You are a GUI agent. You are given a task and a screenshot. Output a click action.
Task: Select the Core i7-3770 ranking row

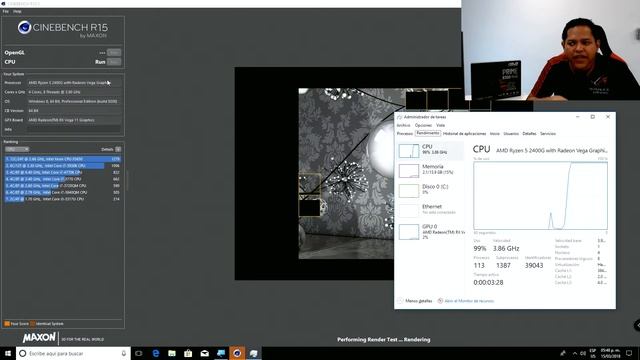tap(63, 179)
